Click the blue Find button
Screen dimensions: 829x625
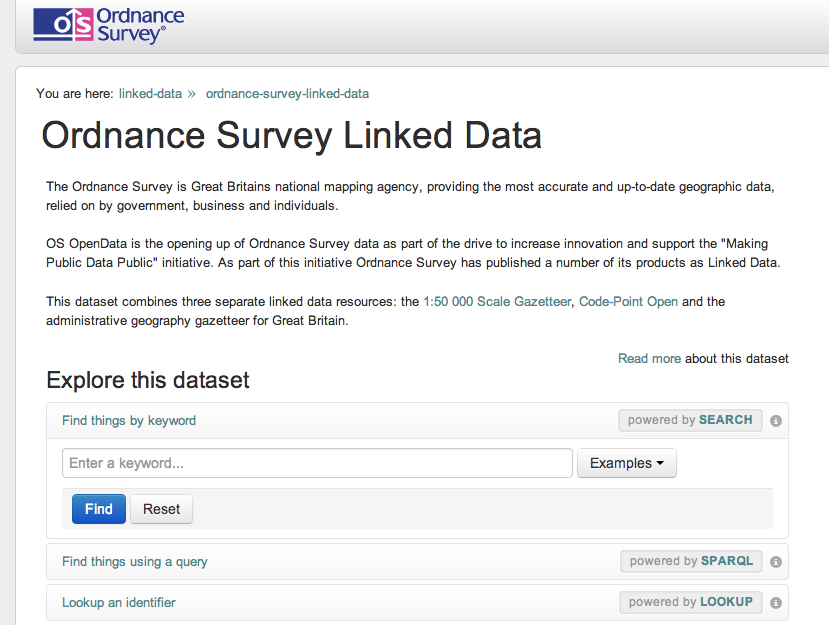99,509
